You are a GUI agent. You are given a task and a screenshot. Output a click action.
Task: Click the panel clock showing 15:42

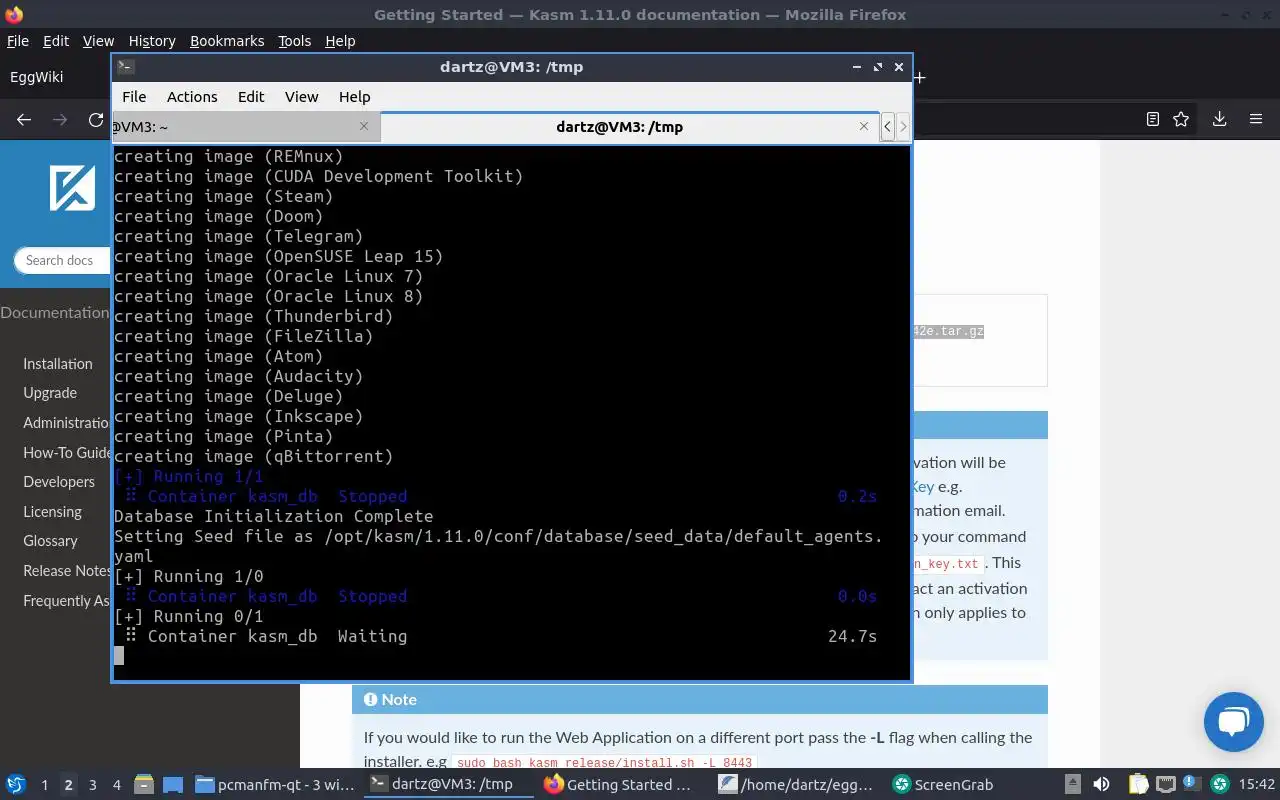tap(1257, 785)
